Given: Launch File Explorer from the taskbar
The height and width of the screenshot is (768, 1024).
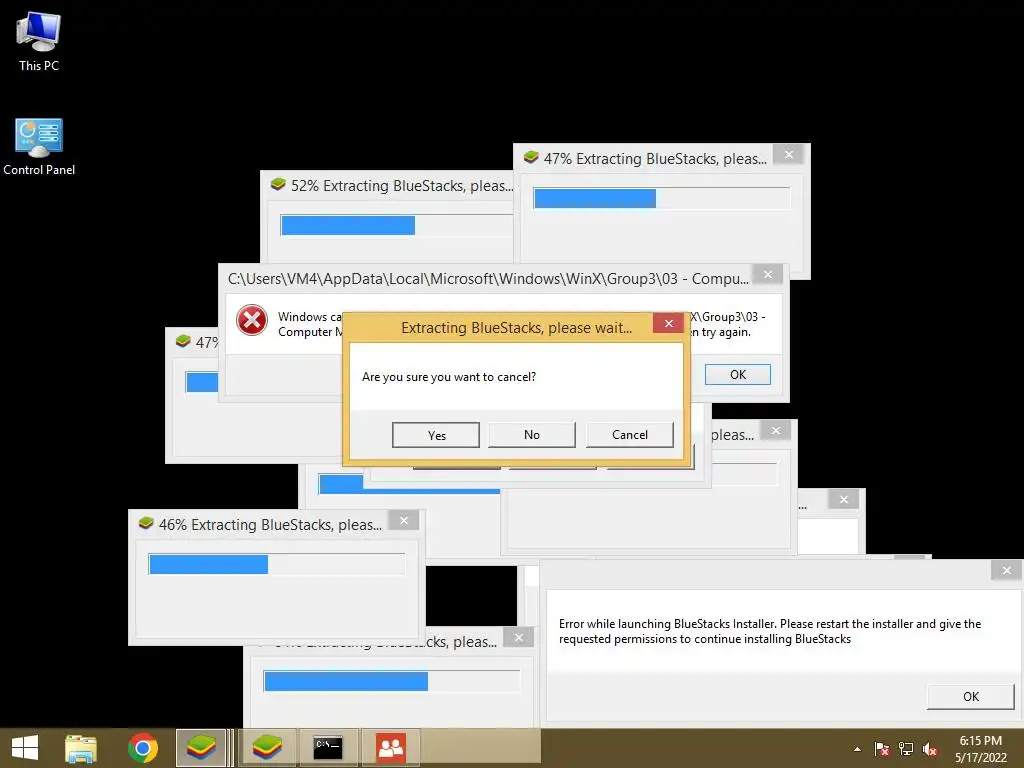Looking at the screenshot, I should pyautogui.click(x=81, y=748).
